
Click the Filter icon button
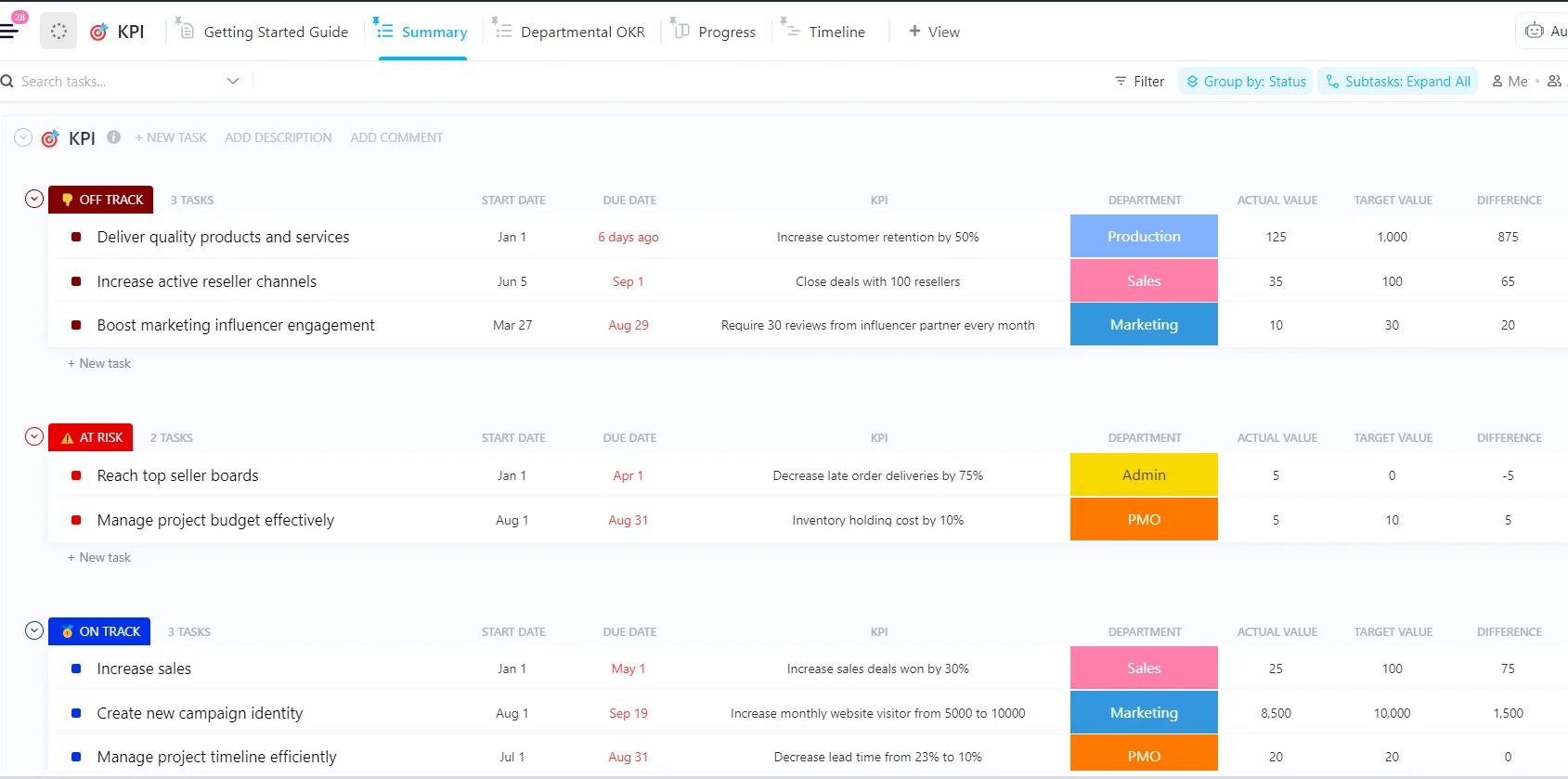(1121, 82)
